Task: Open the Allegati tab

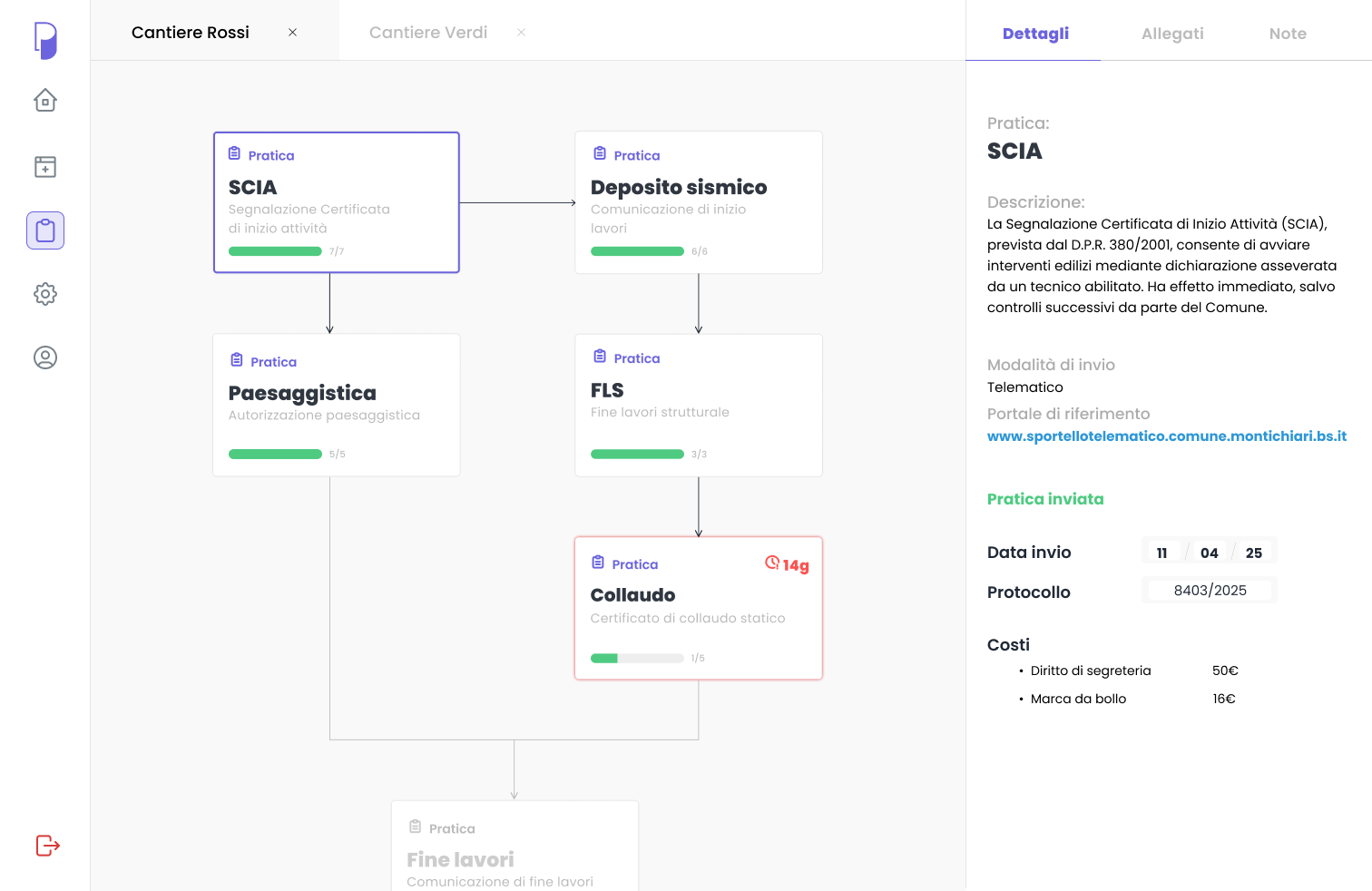Action: pos(1172,34)
